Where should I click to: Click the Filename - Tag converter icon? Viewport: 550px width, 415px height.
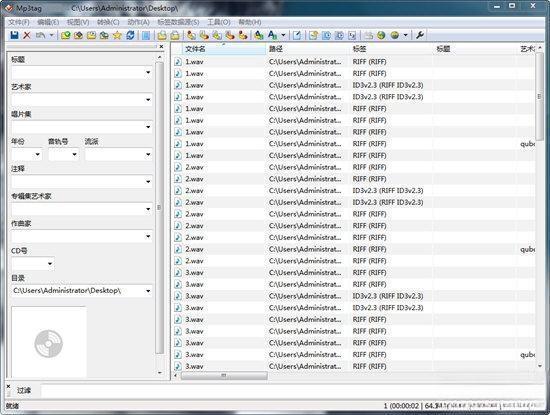click(x=204, y=35)
